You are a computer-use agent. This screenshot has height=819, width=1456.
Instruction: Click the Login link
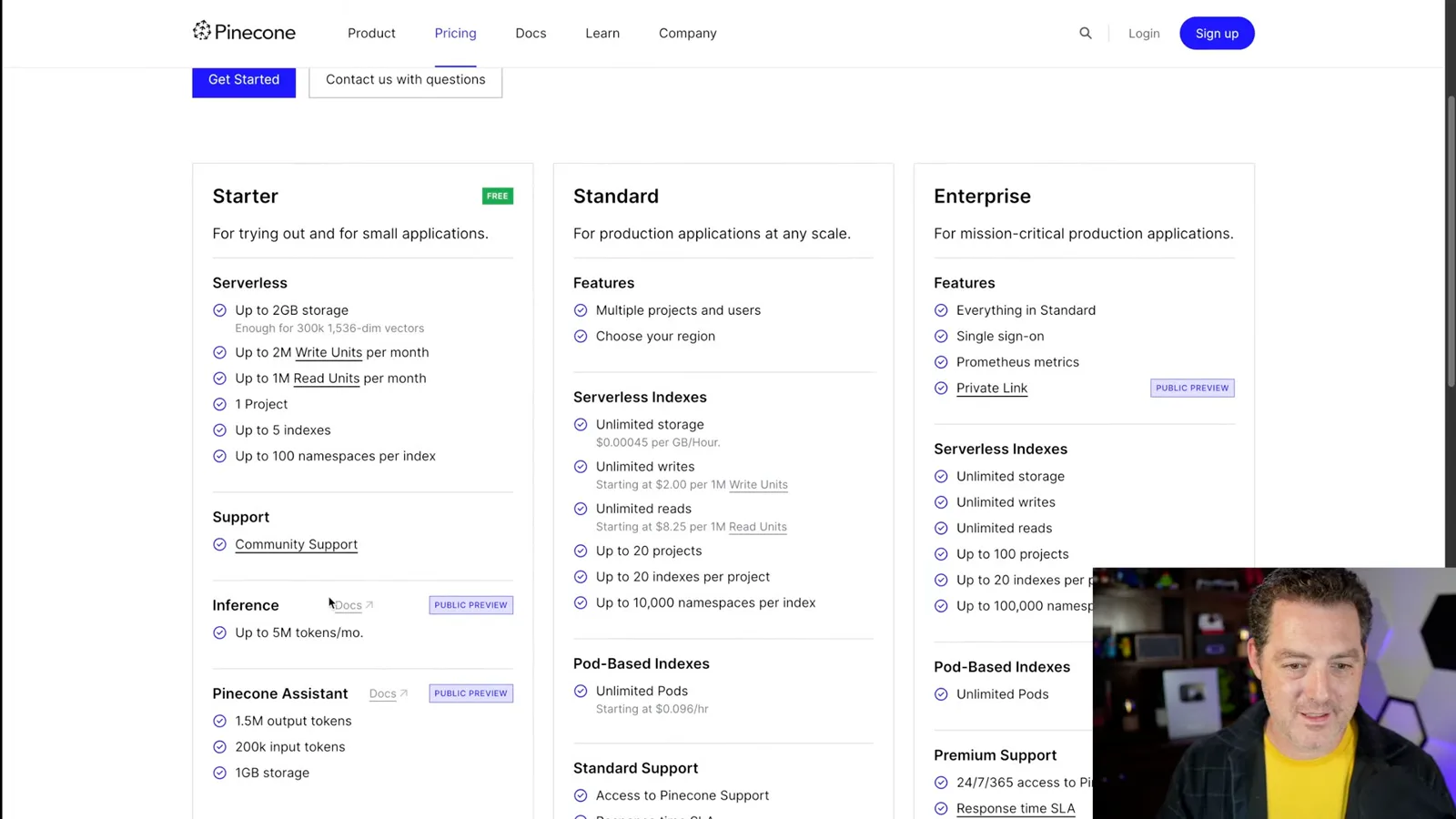click(x=1144, y=34)
